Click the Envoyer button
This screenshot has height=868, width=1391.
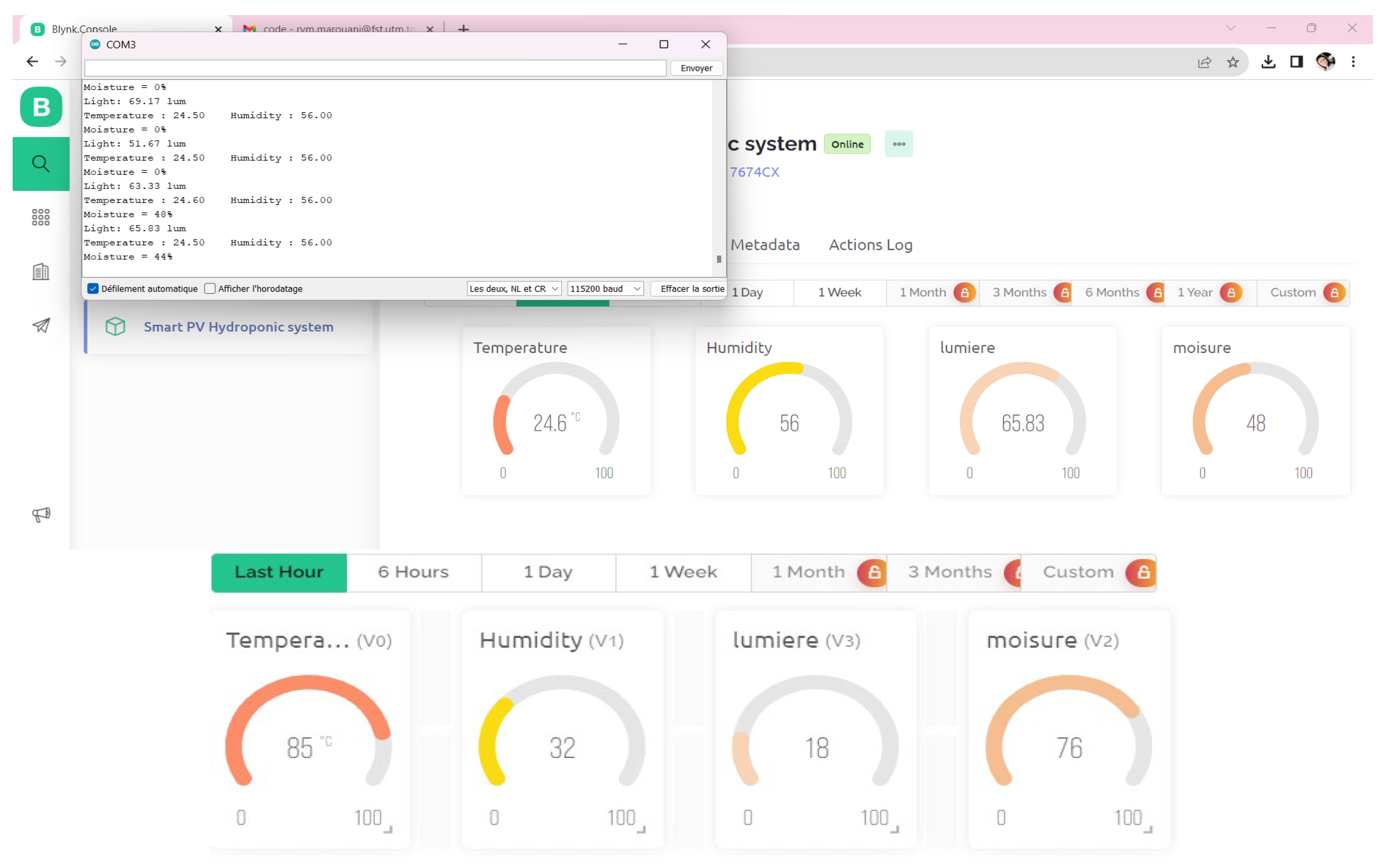696,68
